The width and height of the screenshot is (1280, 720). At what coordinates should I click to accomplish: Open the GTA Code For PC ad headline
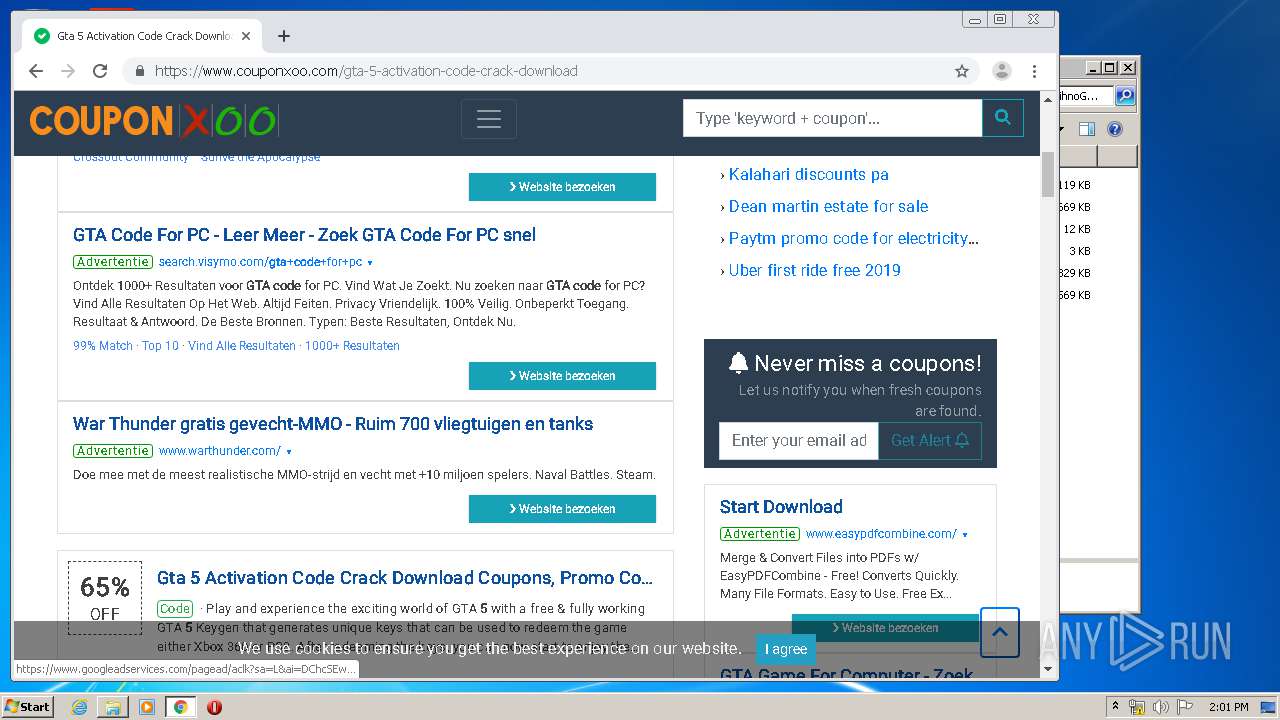(x=304, y=235)
